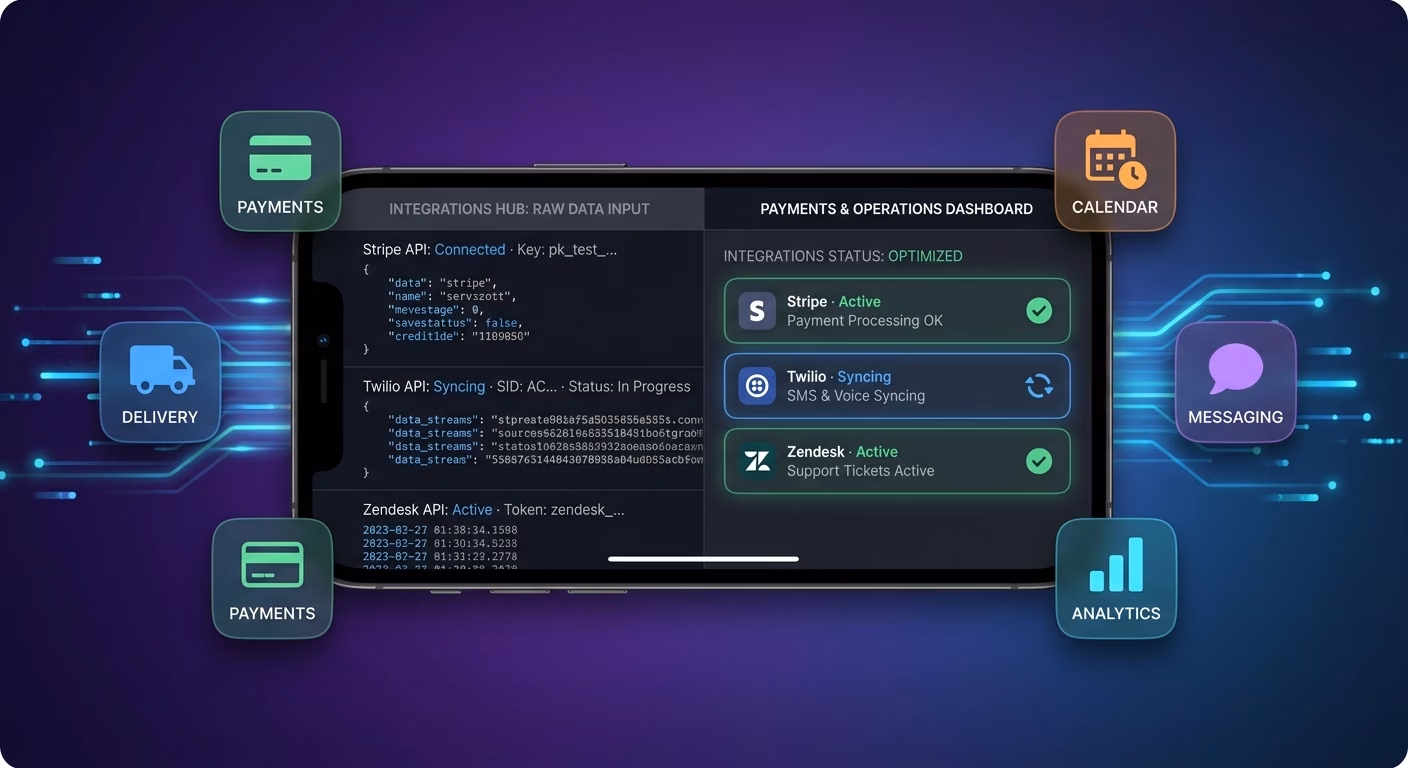The height and width of the screenshot is (768, 1408).
Task: Open the Twilio Syncing integration card
Action: pyautogui.click(x=897, y=386)
